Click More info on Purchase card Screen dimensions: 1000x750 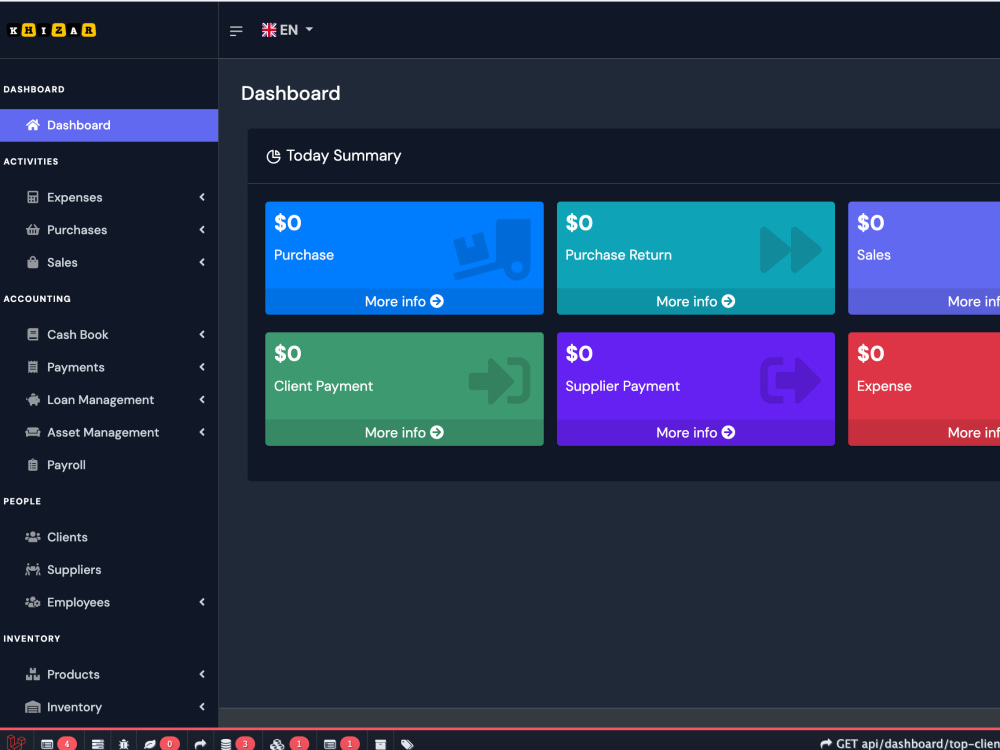coord(404,302)
